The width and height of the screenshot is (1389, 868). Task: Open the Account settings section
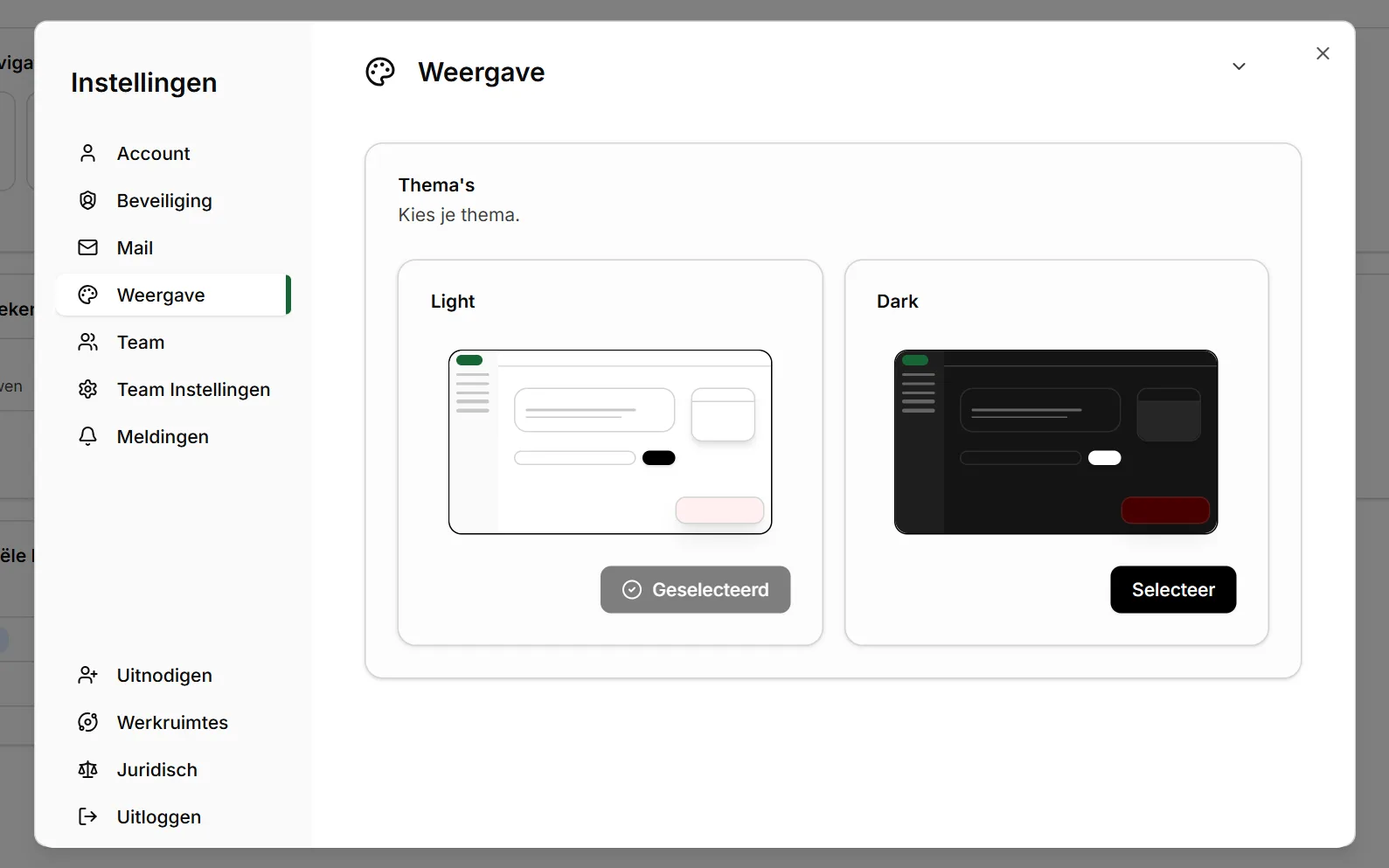173,153
